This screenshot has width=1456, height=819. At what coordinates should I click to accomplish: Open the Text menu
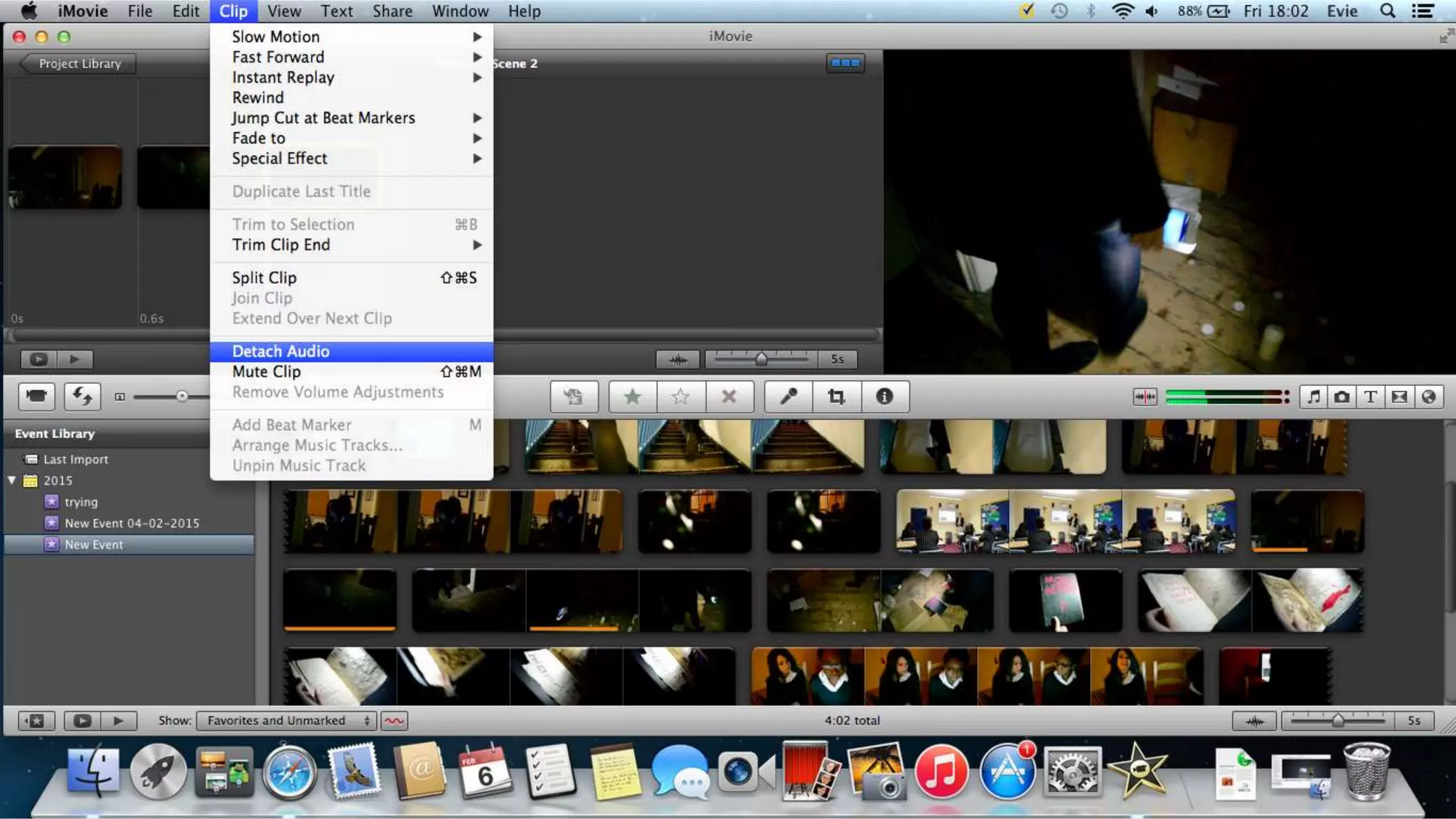point(336,11)
